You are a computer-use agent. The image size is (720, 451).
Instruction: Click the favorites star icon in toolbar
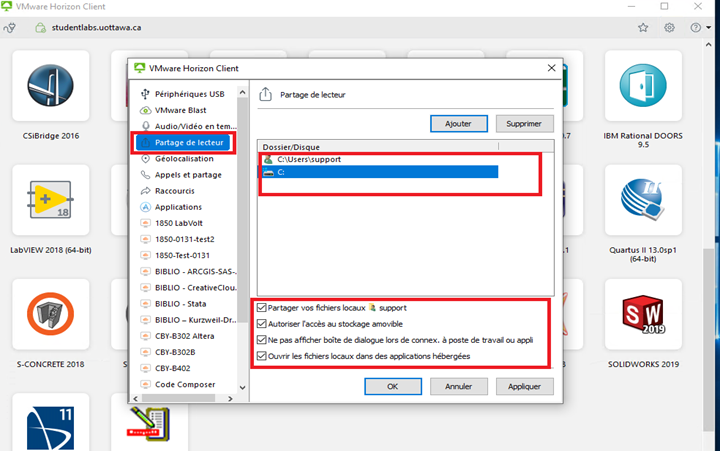(643, 28)
